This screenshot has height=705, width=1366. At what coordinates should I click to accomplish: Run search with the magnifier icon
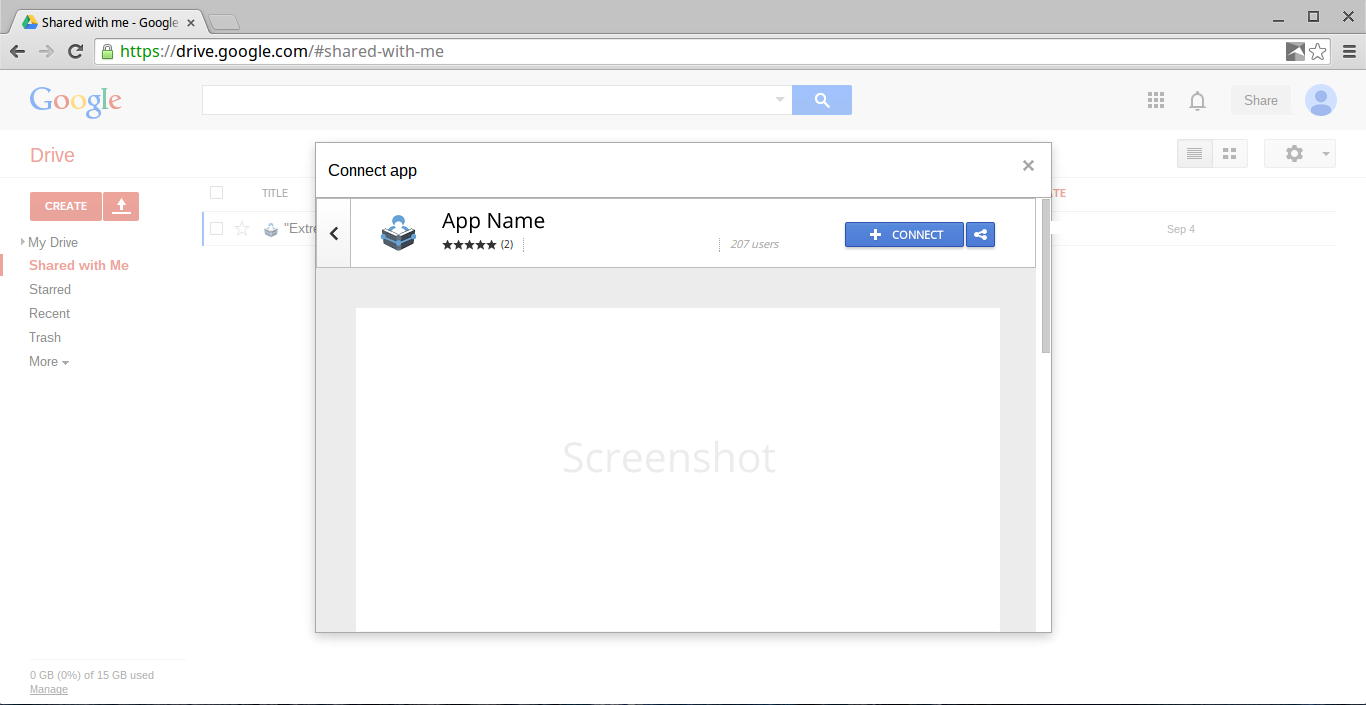coord(821,100)
